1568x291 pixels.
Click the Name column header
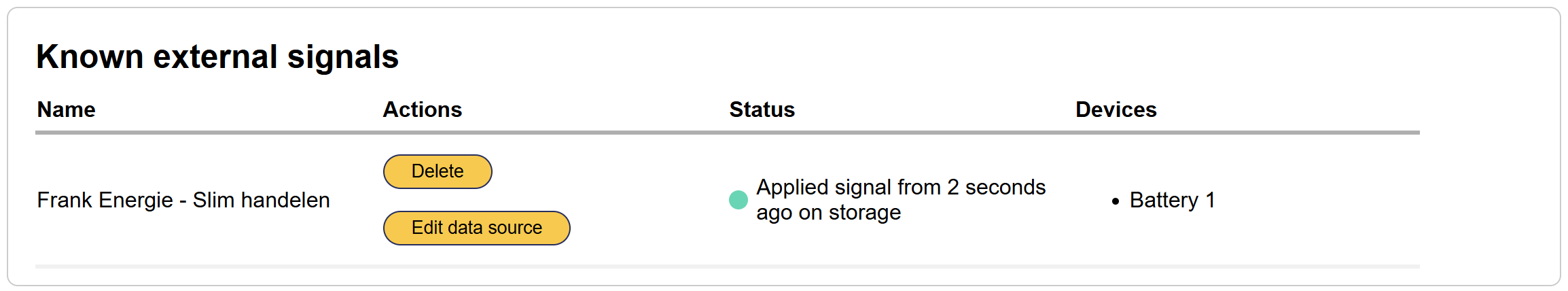(66, 109)
